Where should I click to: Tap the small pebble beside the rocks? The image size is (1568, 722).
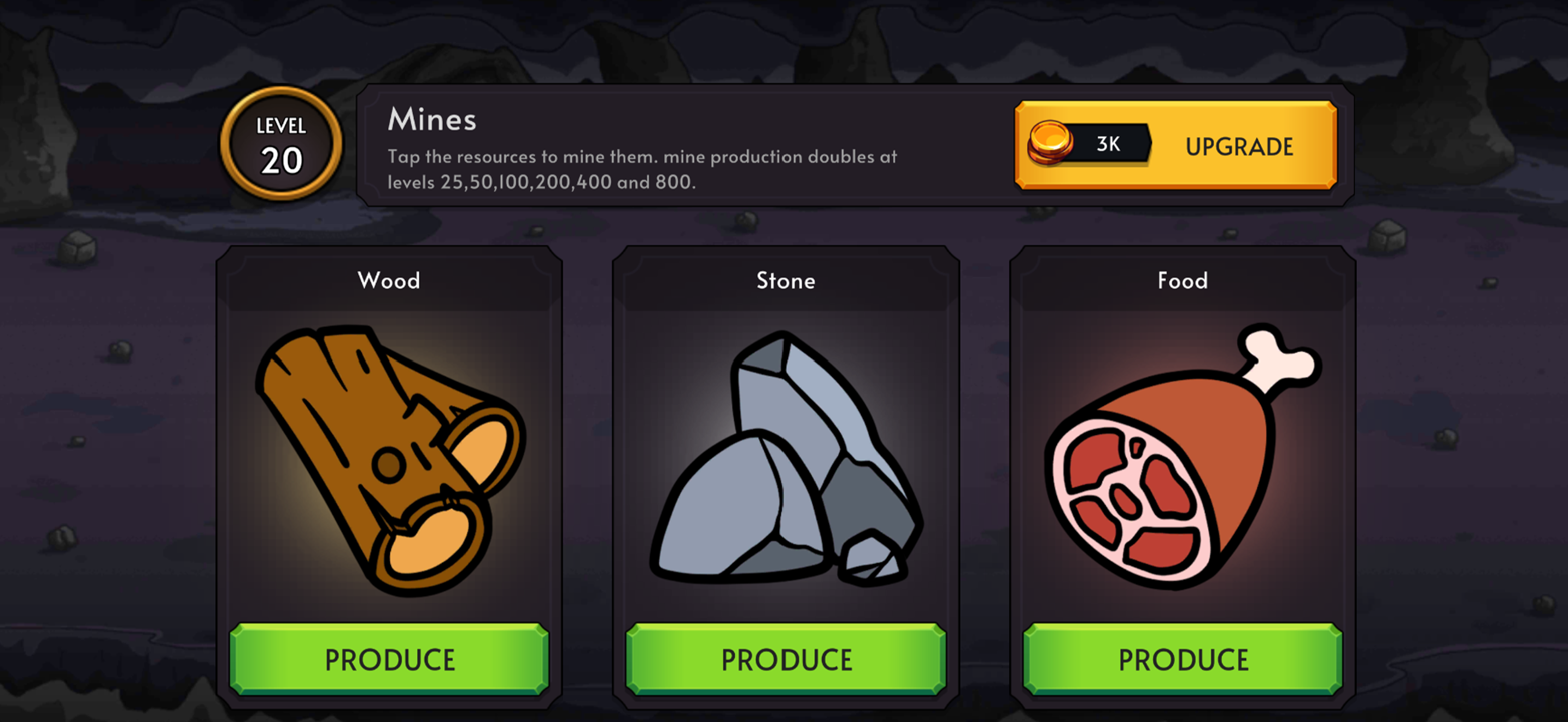(x=871, y=559)
